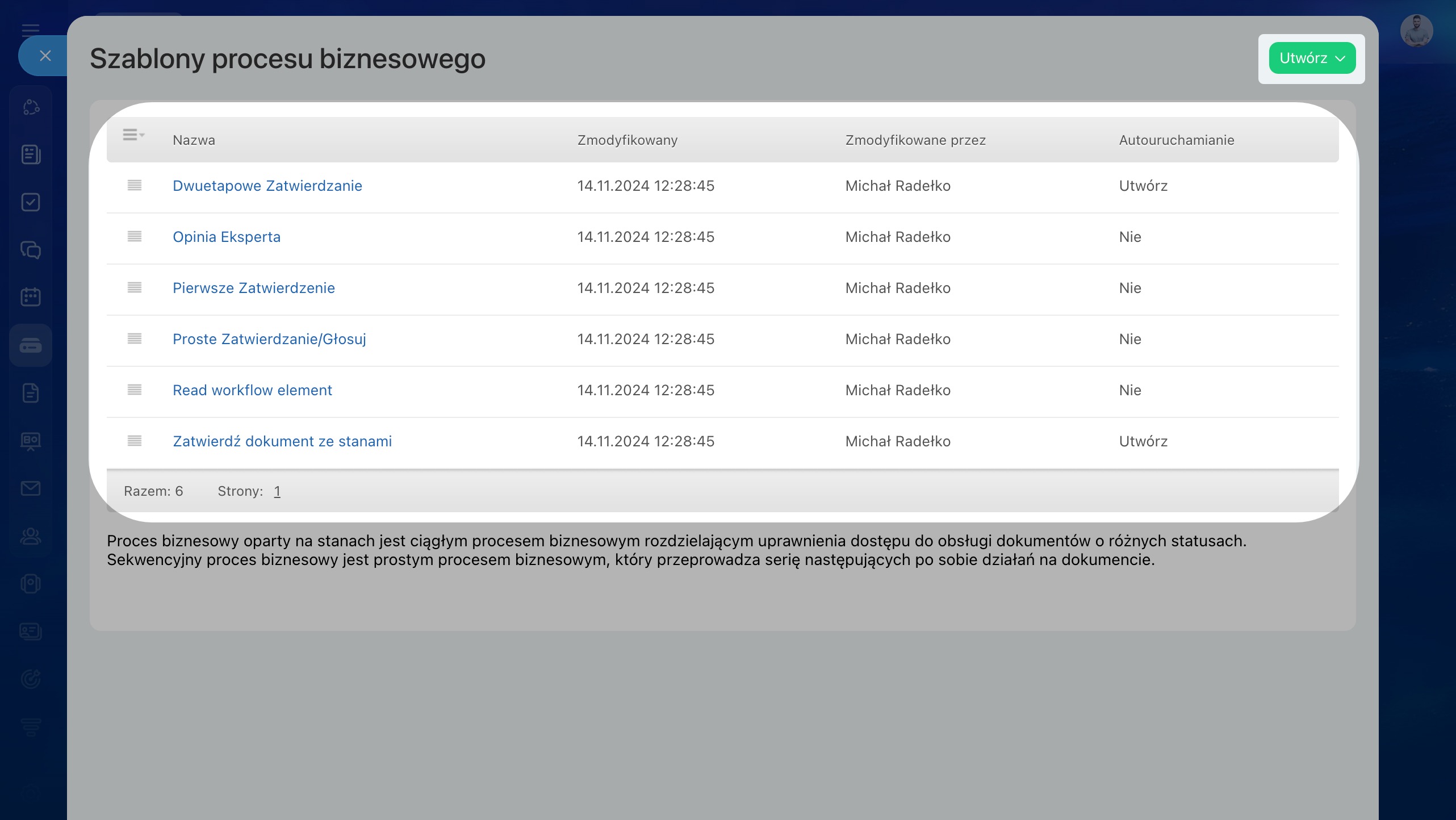This screenshot has width=1456, height=820.
Task: Sort the table by the Zmodyfikowany column
Action: pos(627,140)
